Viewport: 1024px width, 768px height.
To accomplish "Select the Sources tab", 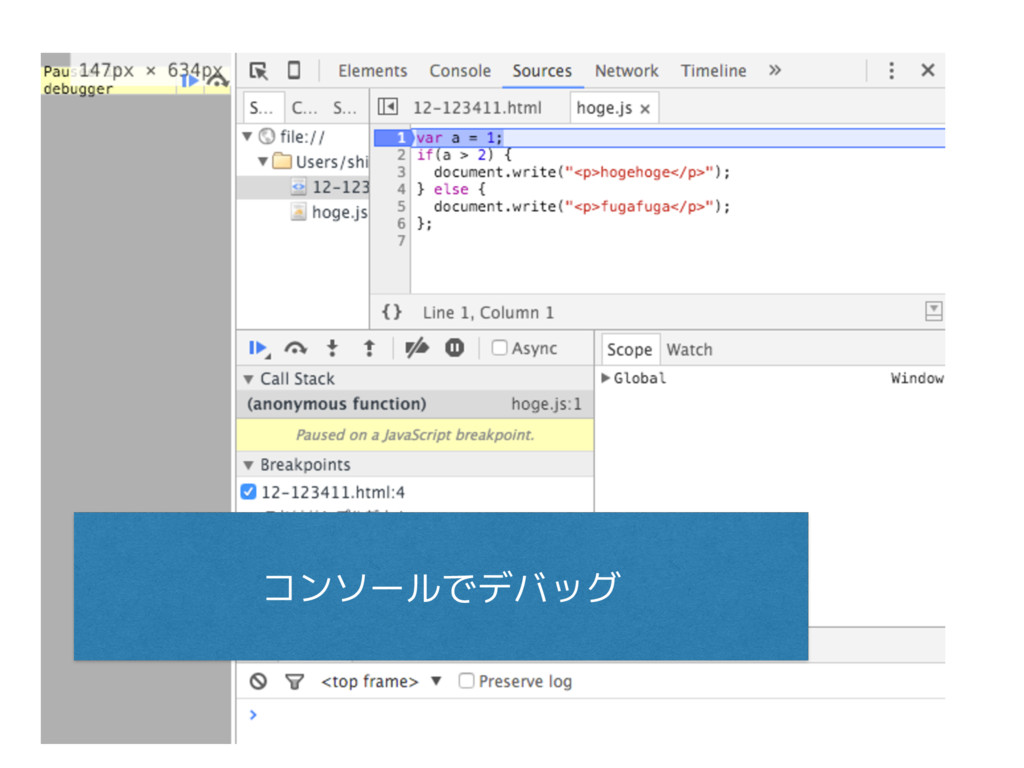I will point(542,71).
